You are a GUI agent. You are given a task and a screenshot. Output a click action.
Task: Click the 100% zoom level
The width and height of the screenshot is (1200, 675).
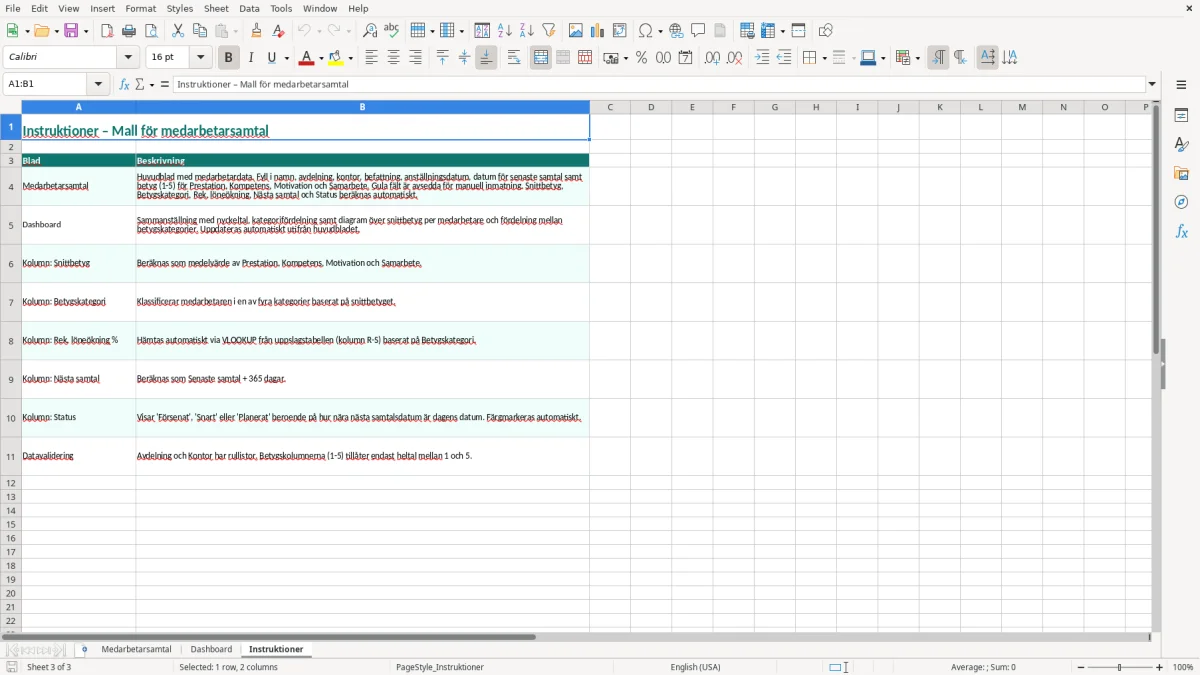tap(1183, 667)
